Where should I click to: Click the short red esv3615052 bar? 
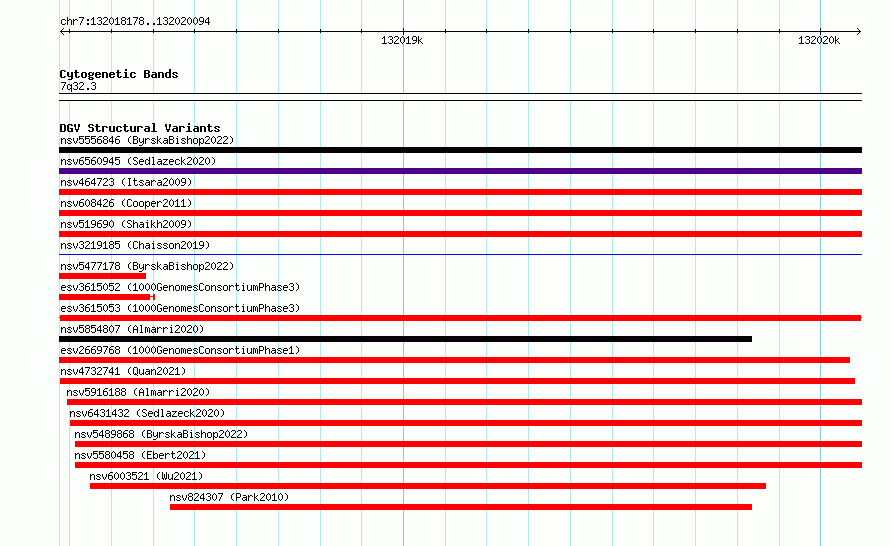[107, 297]
